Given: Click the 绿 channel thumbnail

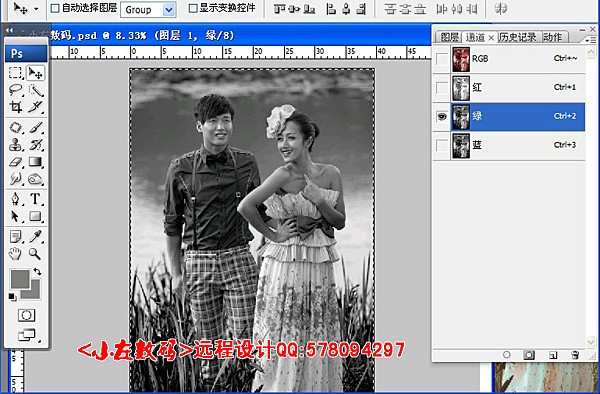Looking at the screenshot, I should pos(461,117).
